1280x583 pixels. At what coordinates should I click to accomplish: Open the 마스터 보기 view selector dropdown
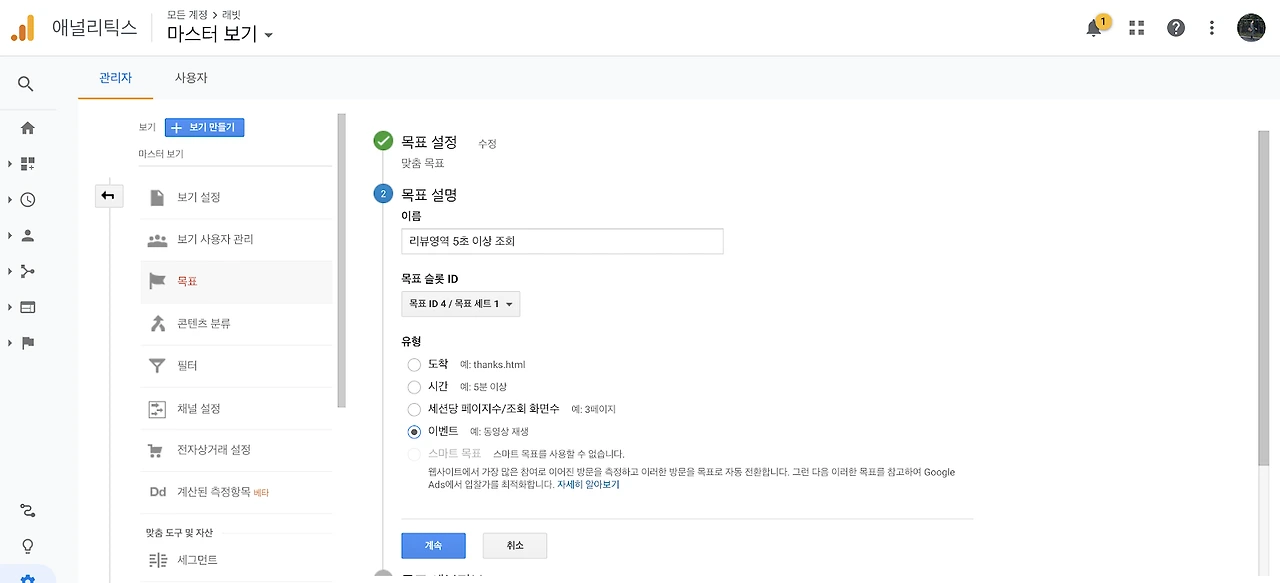220,34
